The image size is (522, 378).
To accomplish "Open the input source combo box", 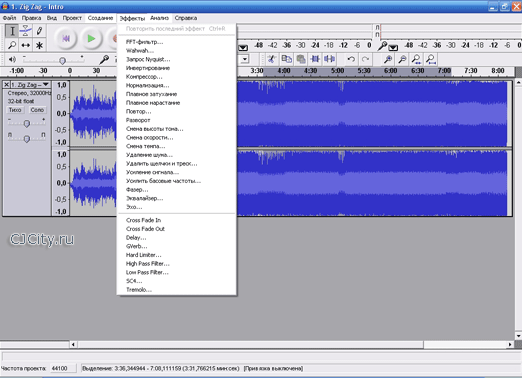I will tap(245, 59).
